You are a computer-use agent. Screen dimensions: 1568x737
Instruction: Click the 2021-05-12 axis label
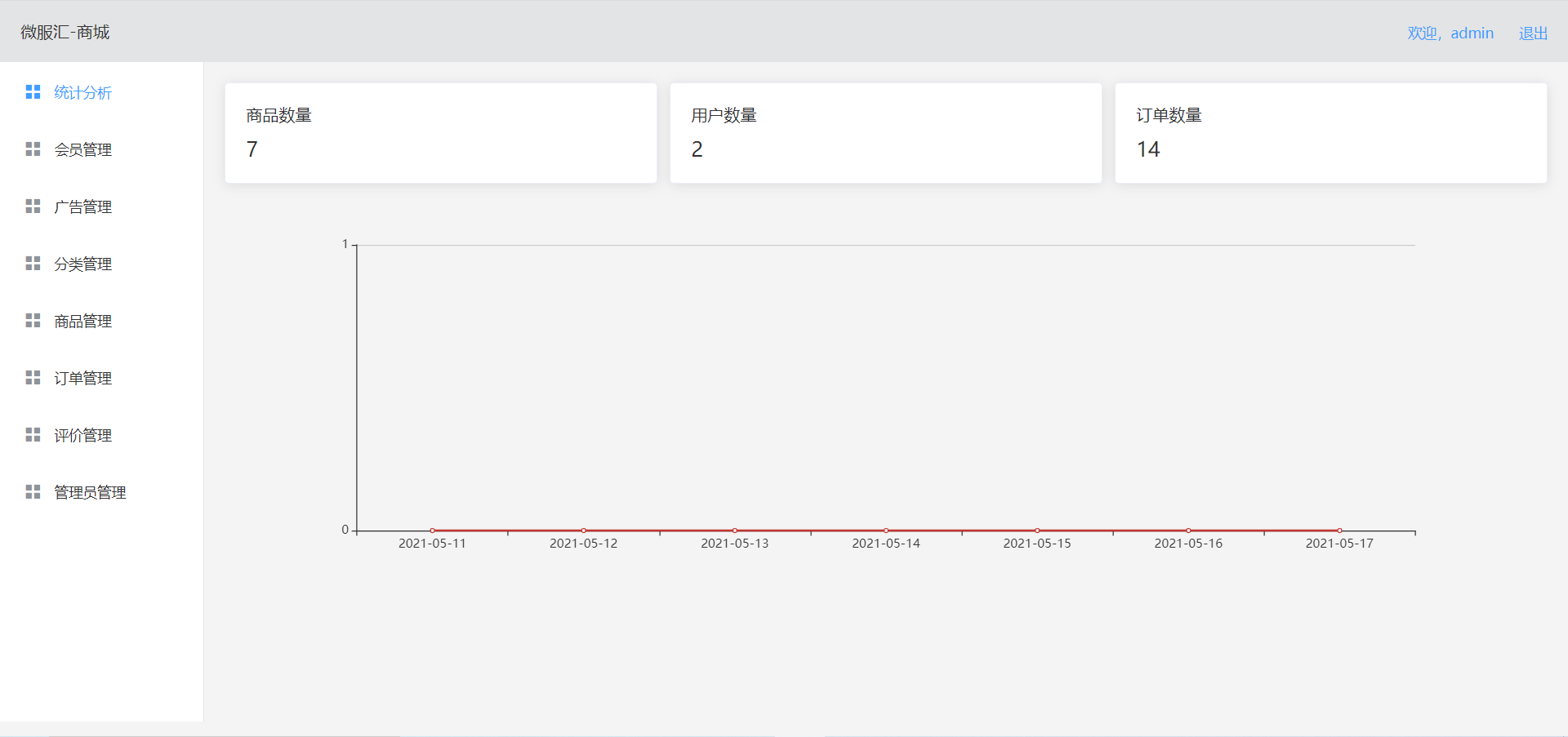tap(583, 544)
